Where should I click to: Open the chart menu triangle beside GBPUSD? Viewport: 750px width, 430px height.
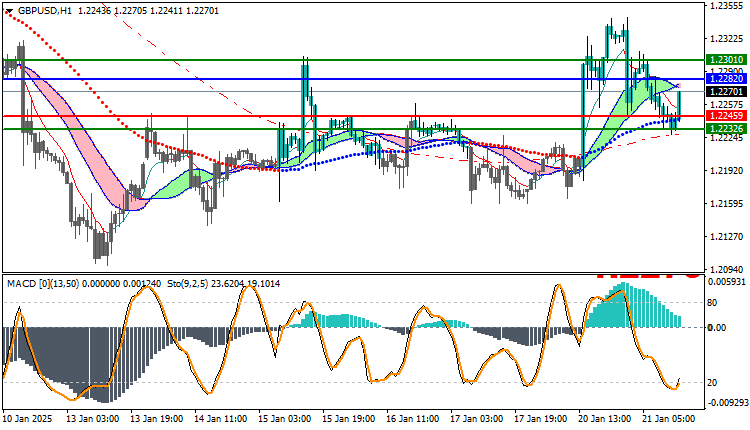[x=9, y=11]
